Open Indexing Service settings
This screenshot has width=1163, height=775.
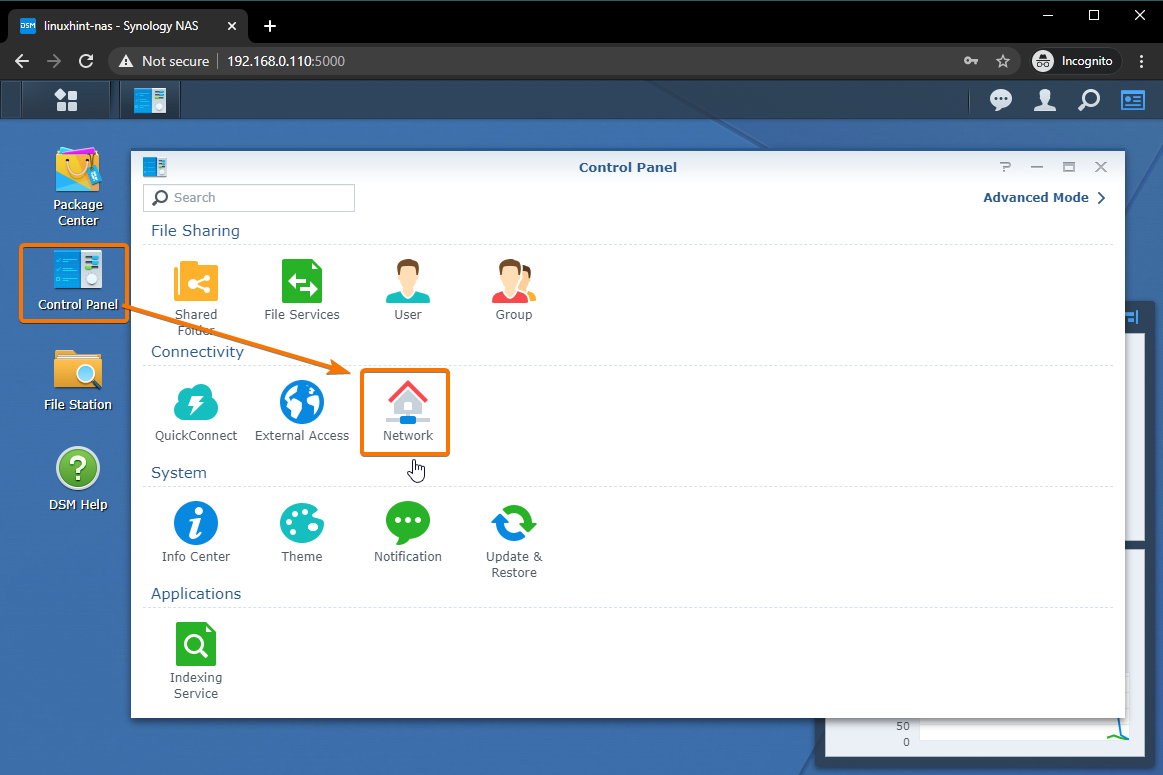[x=196, y=655]
